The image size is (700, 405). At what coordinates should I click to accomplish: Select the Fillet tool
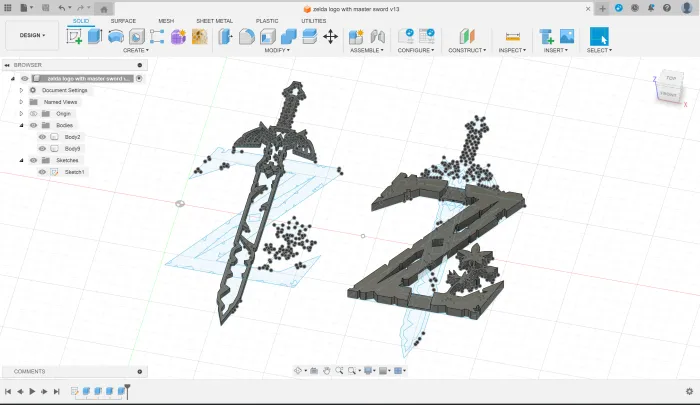coord(246,37)
